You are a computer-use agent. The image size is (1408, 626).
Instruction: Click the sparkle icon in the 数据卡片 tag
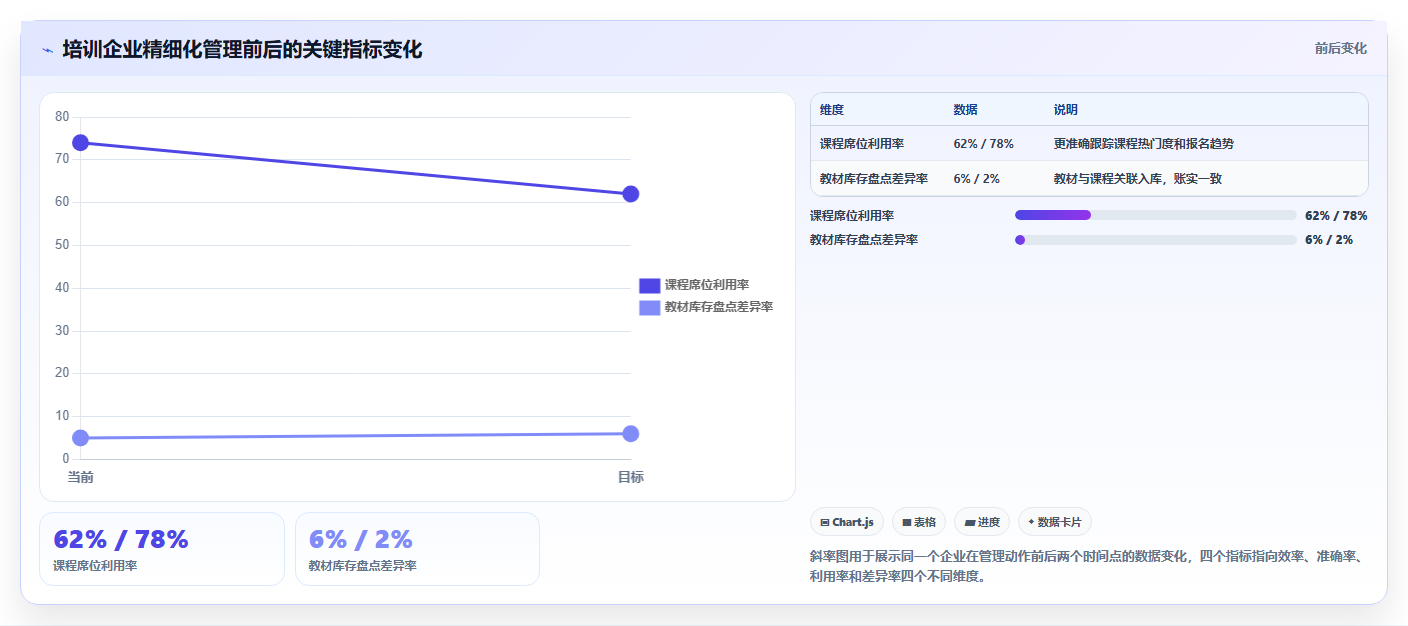[x=1031, y=521]
